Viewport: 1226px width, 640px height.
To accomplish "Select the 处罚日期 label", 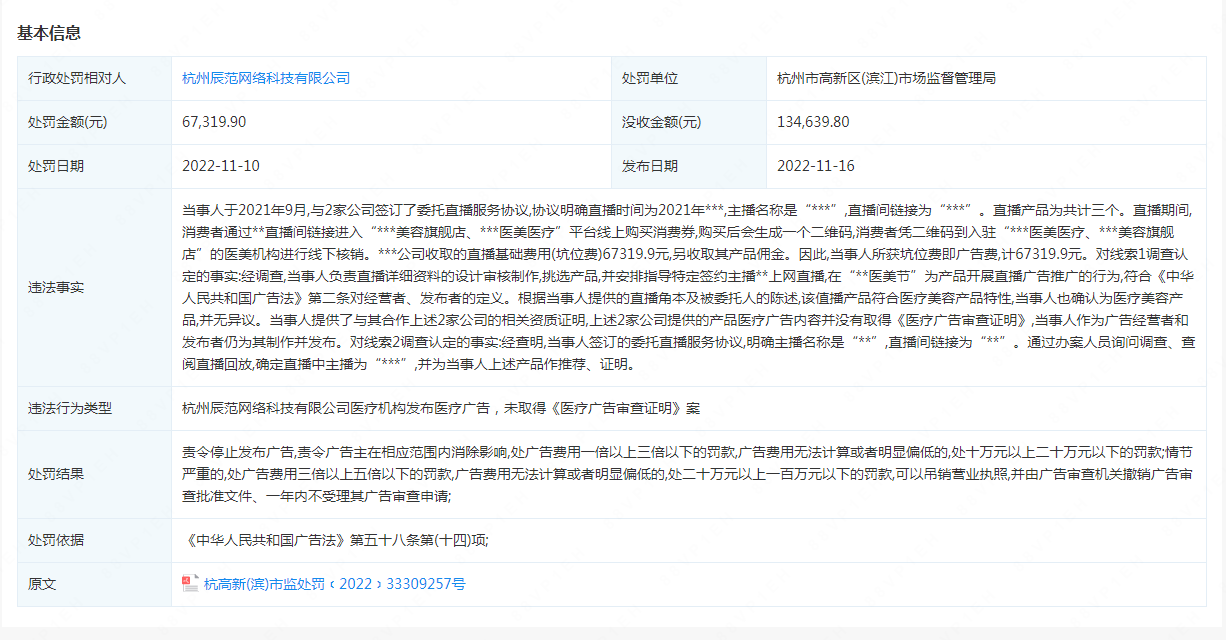I will click(56, 166).
